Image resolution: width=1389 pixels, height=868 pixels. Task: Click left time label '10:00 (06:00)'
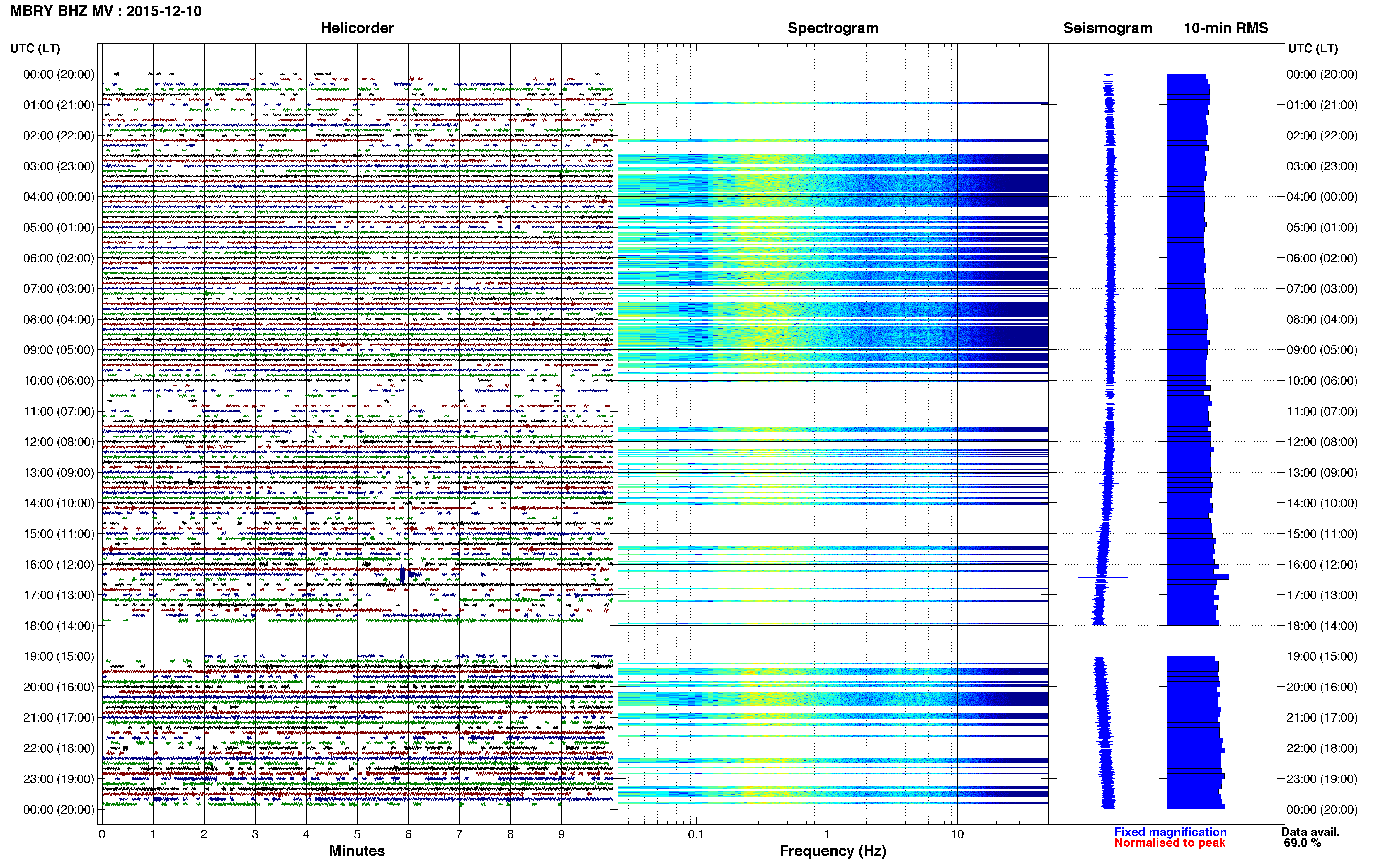59,381
